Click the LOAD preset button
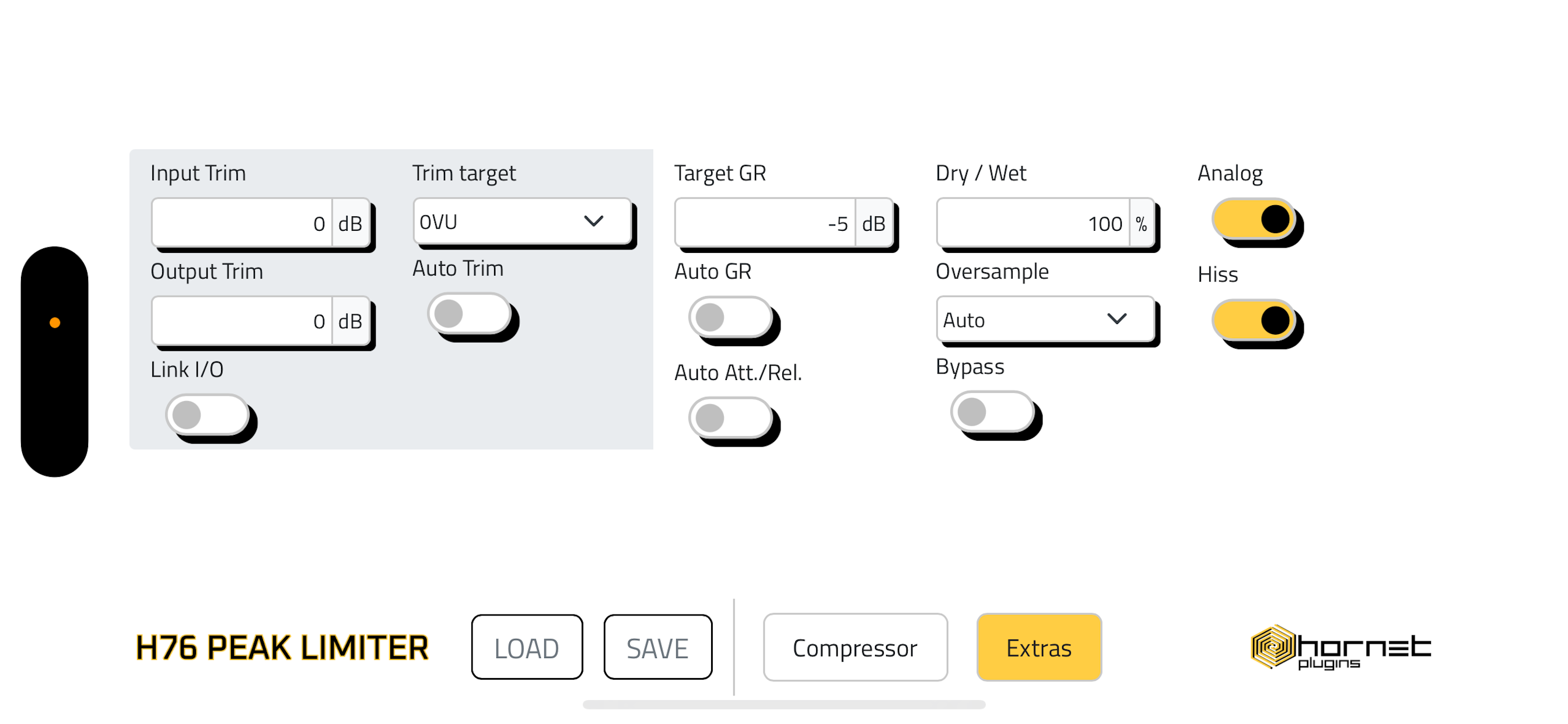The width and height of the screenshot is (1568, 724). click(527, 647)
